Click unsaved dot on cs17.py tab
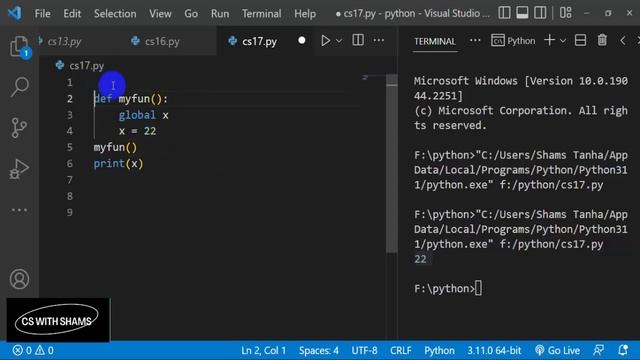640x360 pixels. coord(302,40)
